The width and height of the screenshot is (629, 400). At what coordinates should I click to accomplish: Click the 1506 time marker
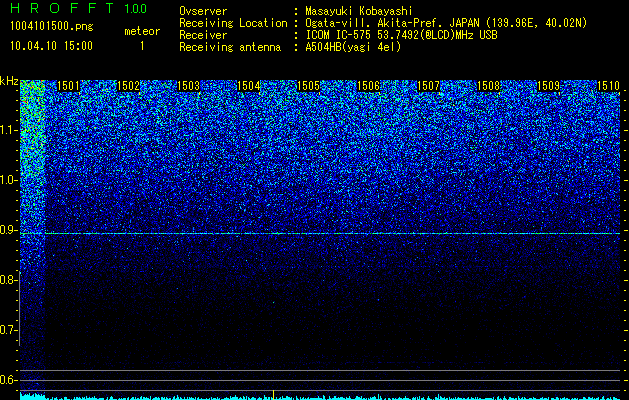pyautogui.click(x=369, y=86)
